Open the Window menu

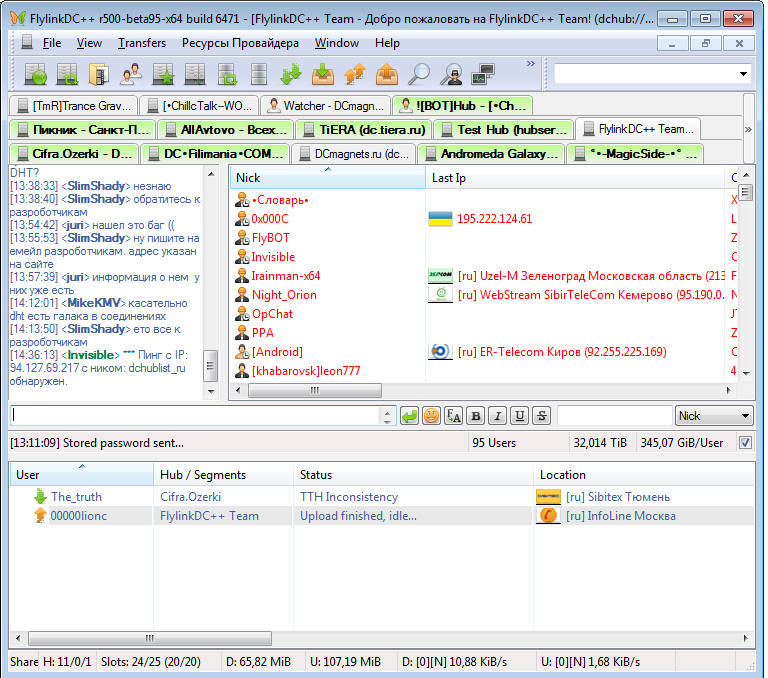click(336, 43)
